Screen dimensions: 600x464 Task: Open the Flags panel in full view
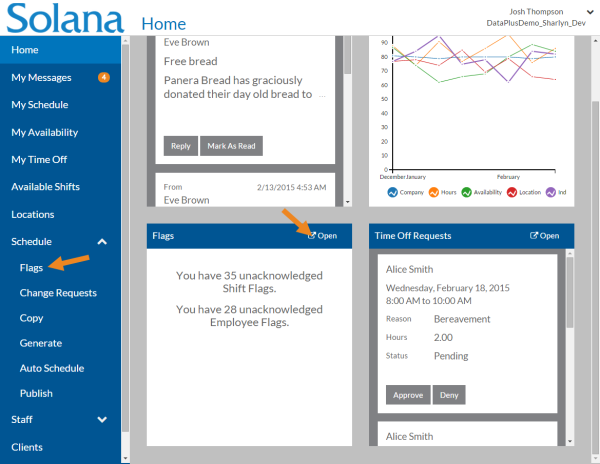[x=323, y=236]
